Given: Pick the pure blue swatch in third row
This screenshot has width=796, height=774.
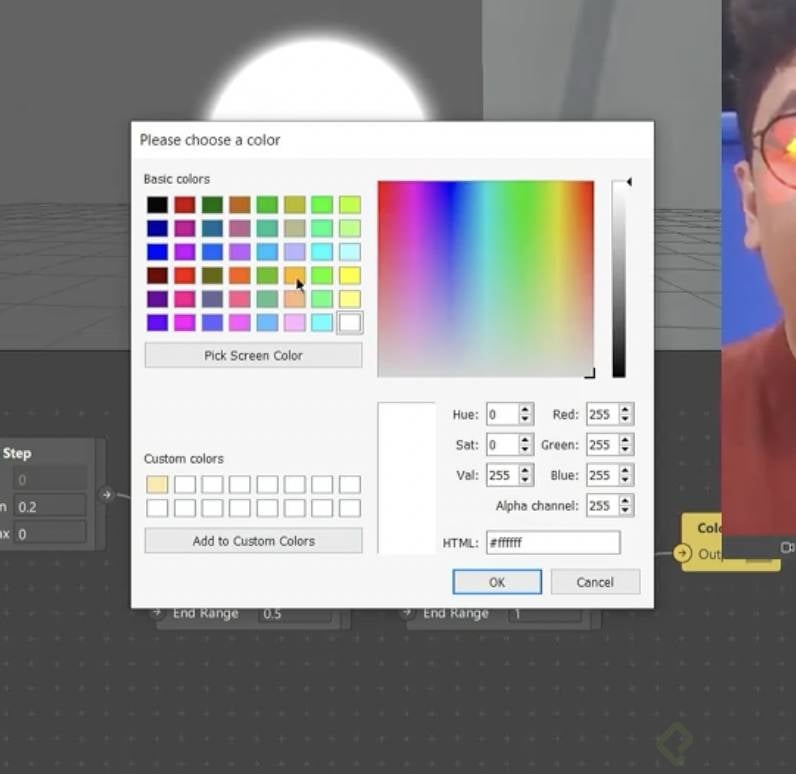Looking at the screenshot, I should pos(157,252).
